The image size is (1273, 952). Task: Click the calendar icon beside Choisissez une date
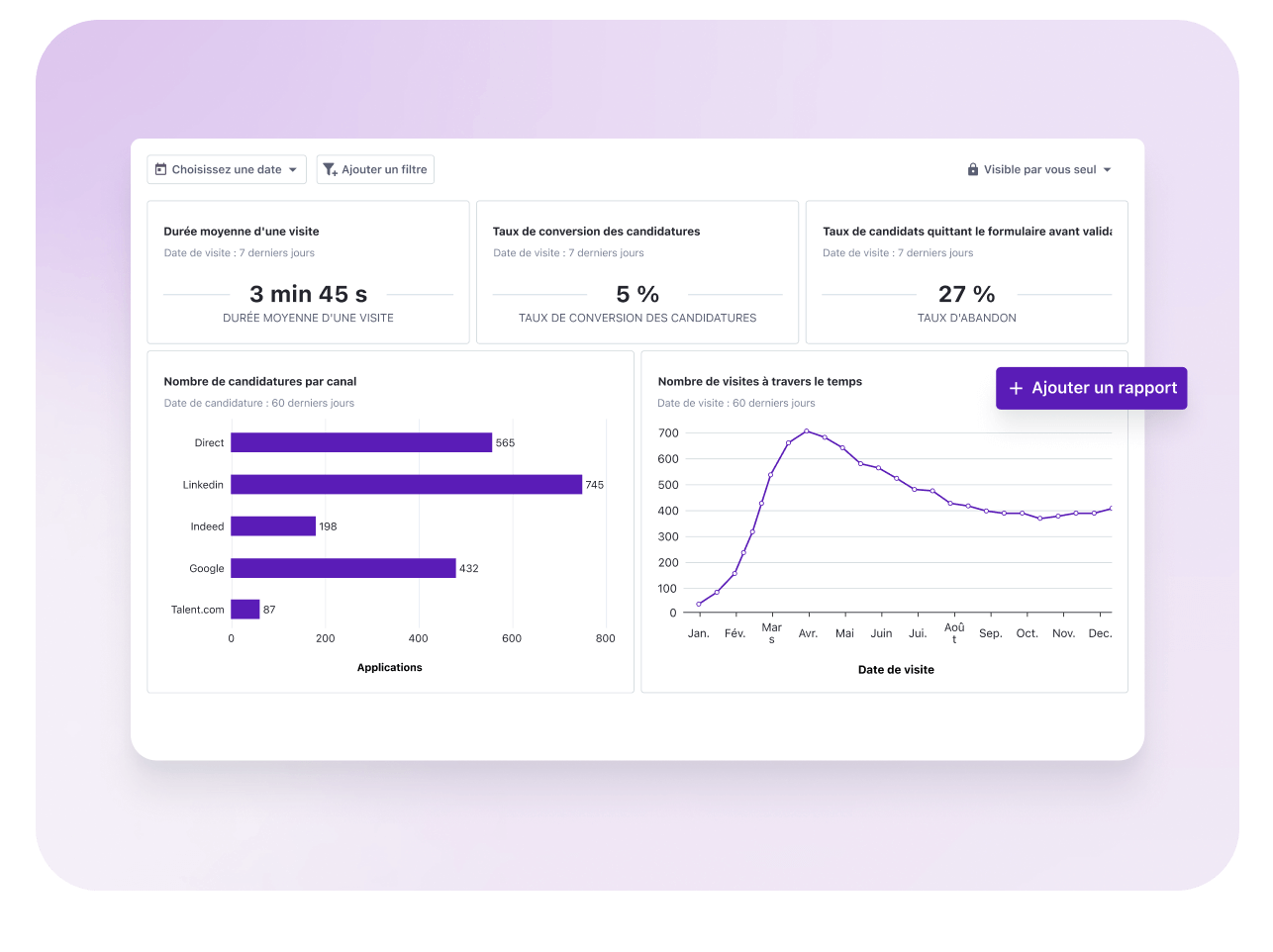[x=160, y=170]
